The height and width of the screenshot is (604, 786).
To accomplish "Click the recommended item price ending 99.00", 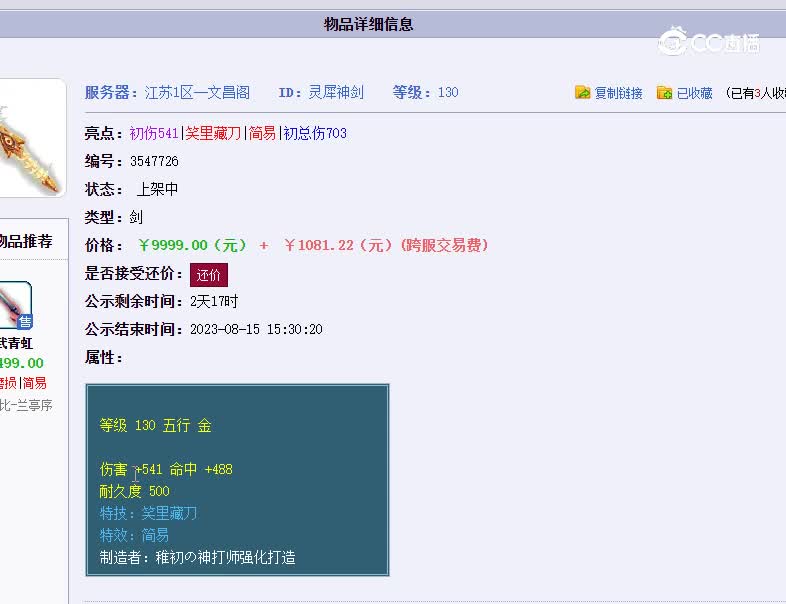I will (22, 363).
